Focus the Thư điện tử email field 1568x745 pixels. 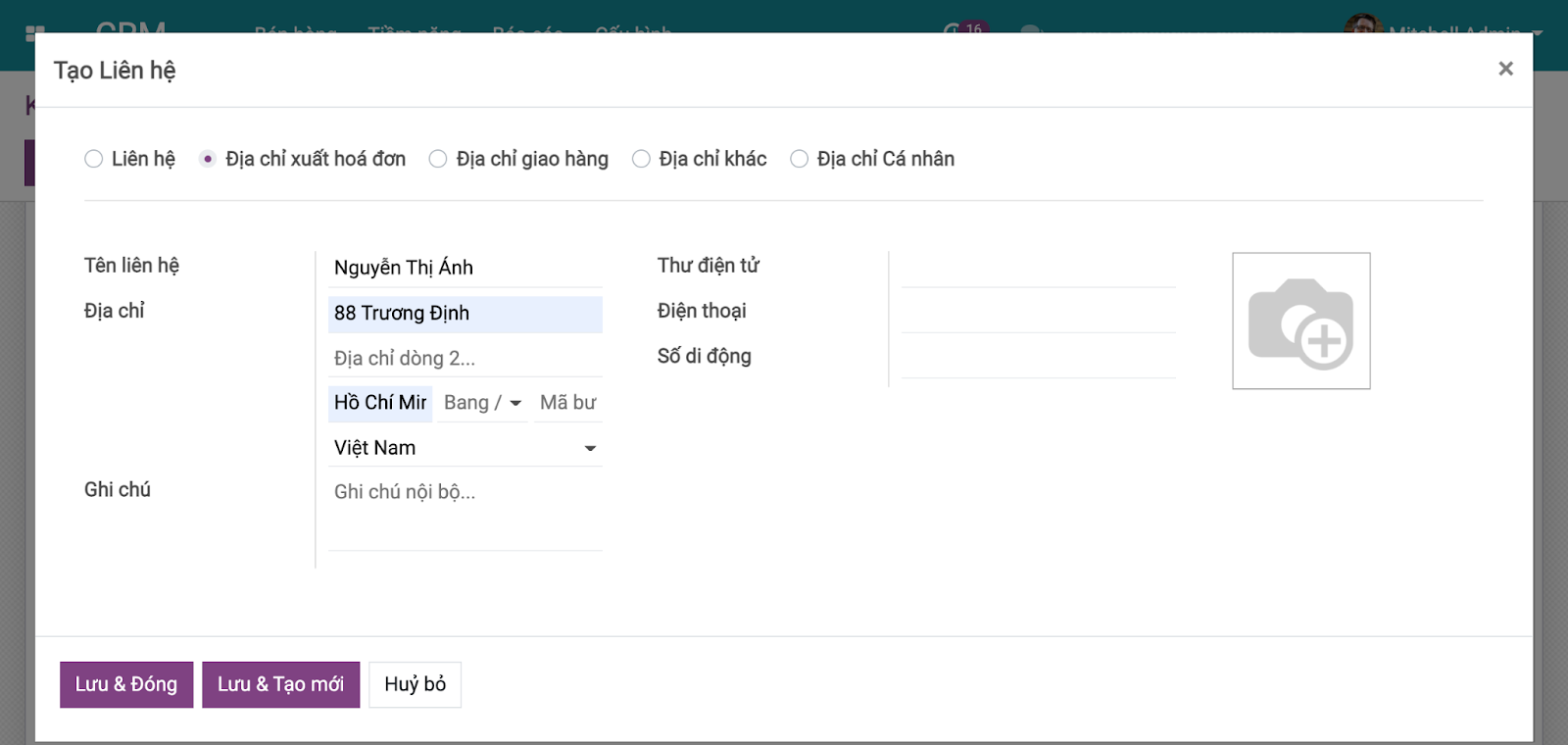pos(1038,268)
